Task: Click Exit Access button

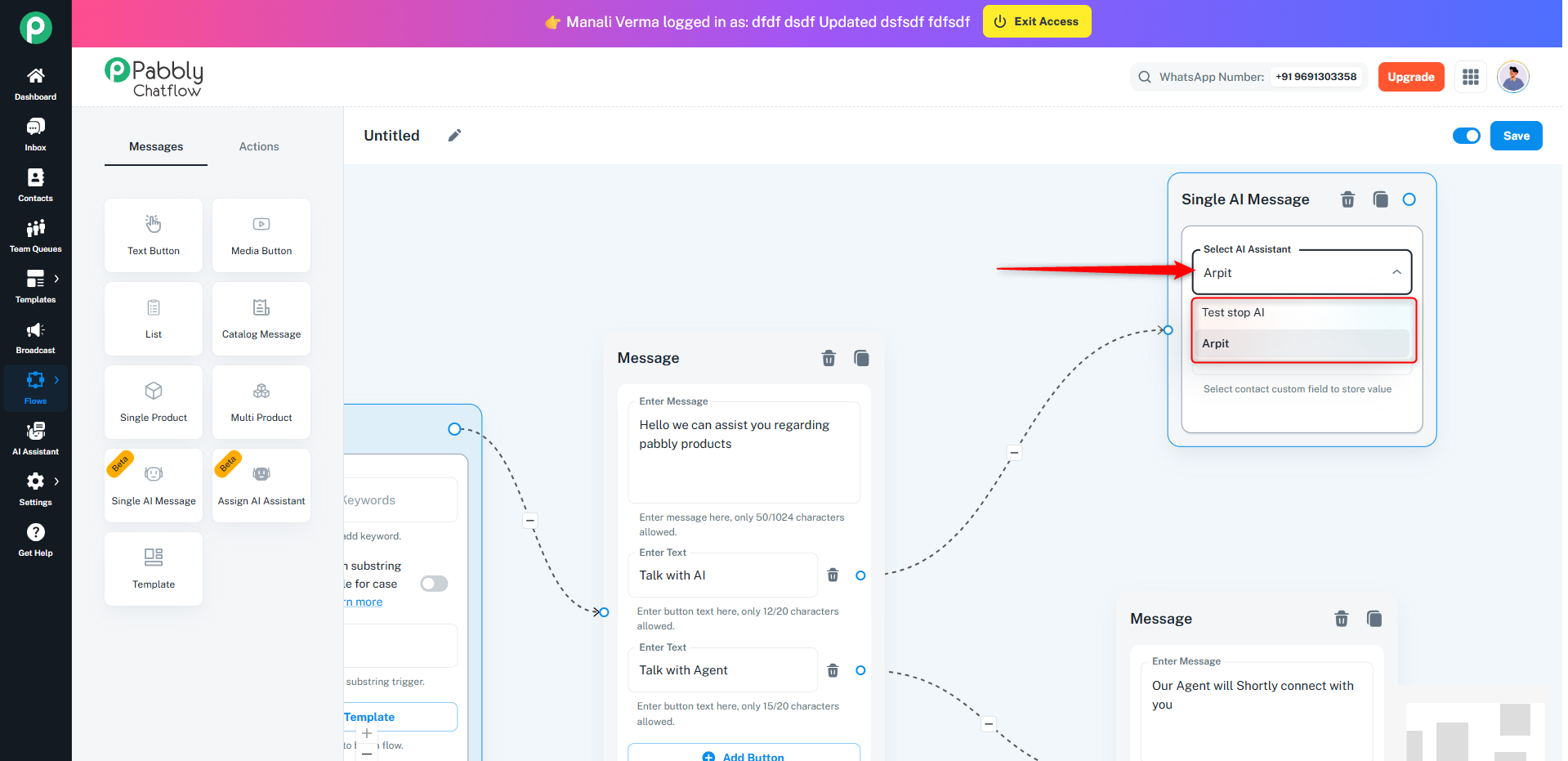Action: (x=1037, y=21)
